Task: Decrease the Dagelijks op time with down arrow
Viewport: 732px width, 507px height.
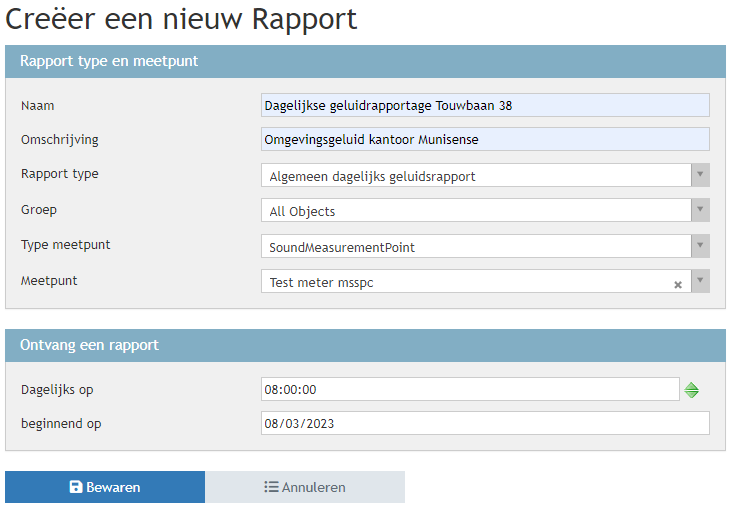Action: click(691, 394)
